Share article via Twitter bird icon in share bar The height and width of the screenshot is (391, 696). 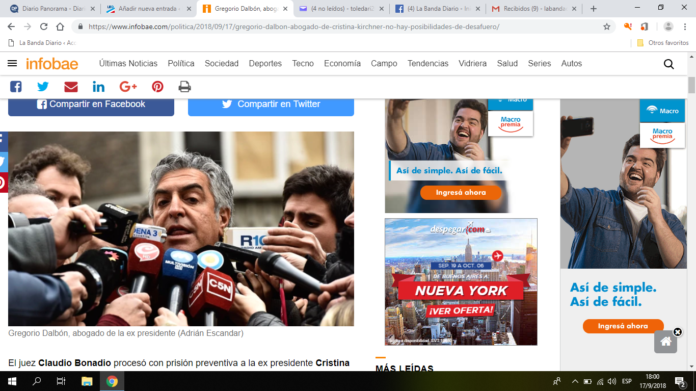[x=43, y=87]
